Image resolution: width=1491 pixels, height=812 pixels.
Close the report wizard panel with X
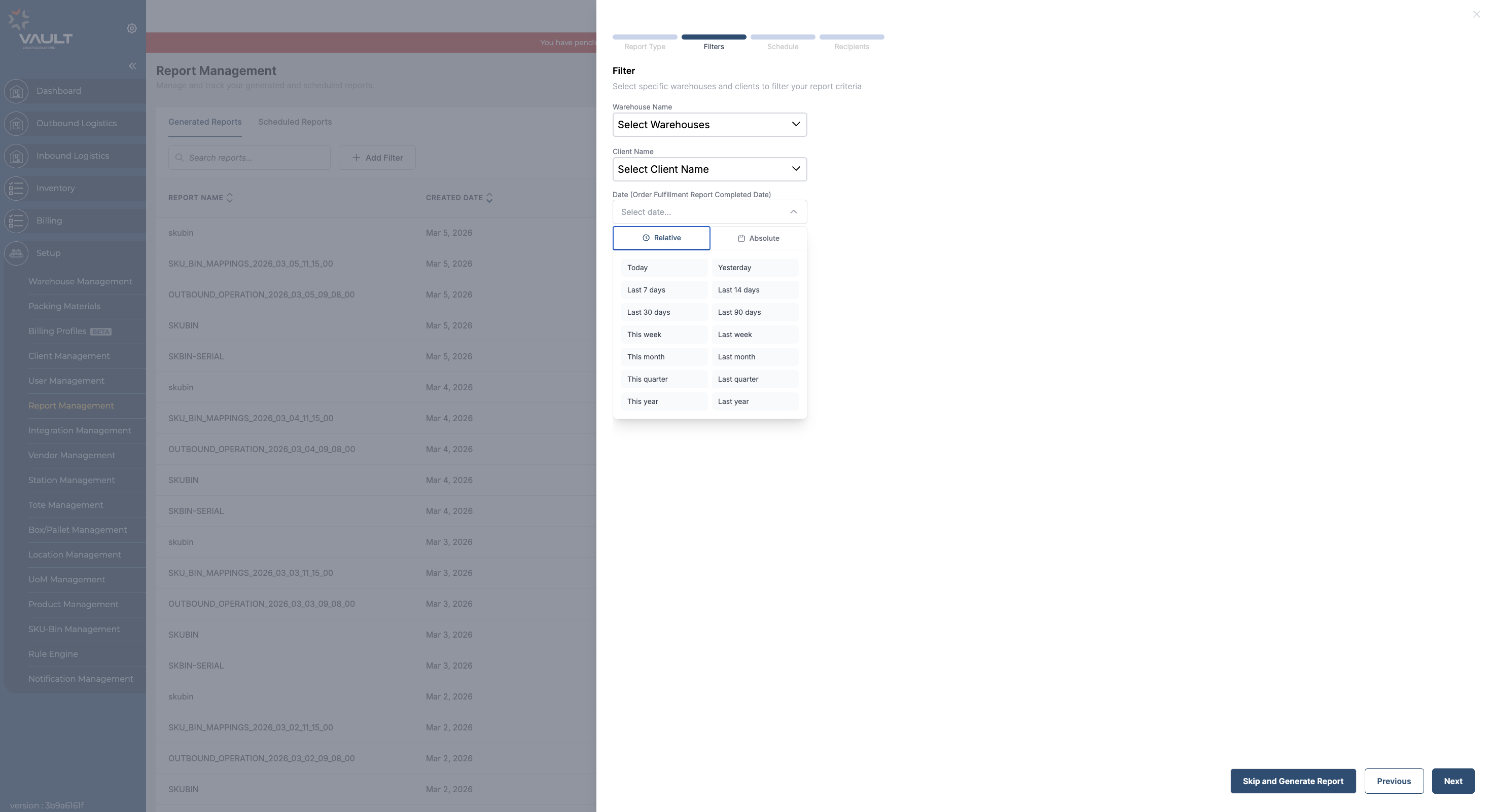[1476, 15]
